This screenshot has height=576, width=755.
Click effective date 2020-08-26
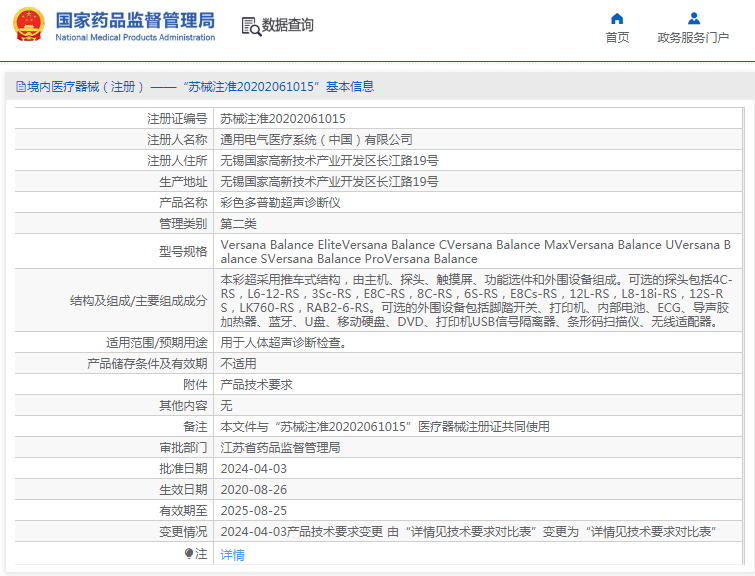[254, 490]
